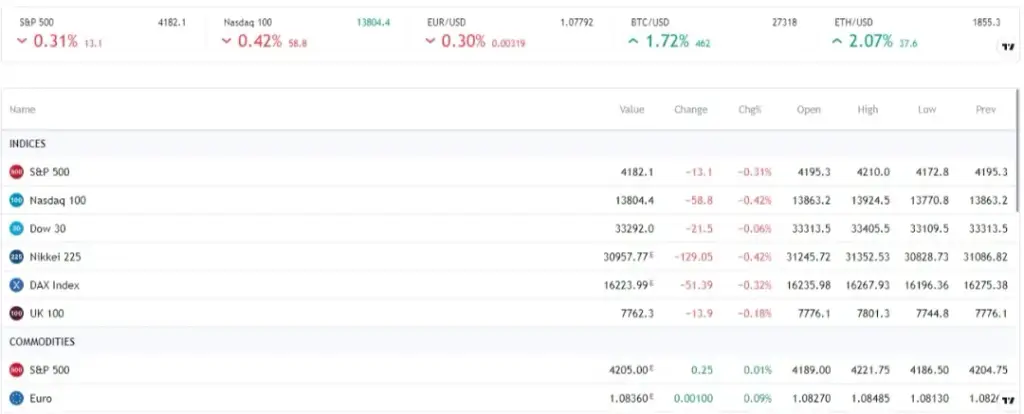This screenshot has height=414, width=1024.
Task: Click the Euro commodity row icon
Action: [x=16, y=398]
